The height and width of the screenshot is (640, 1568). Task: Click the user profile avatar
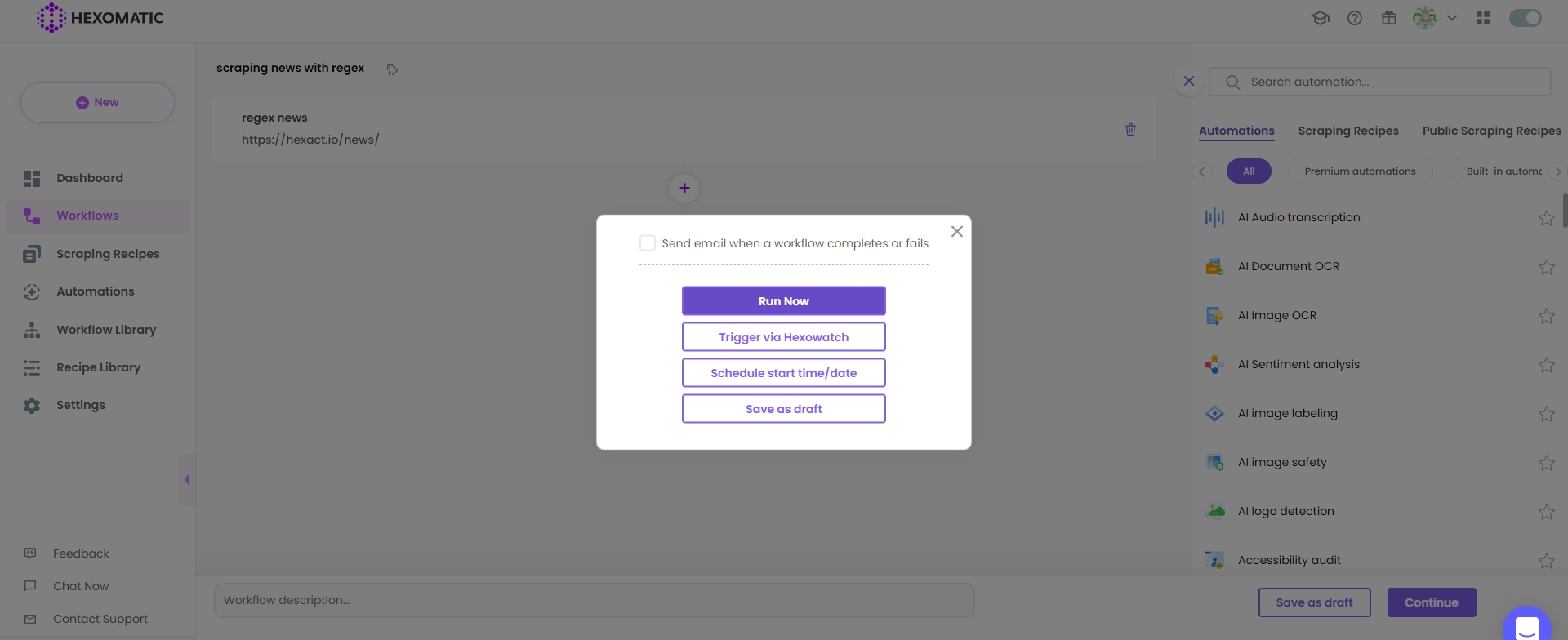coord(1425,18)
